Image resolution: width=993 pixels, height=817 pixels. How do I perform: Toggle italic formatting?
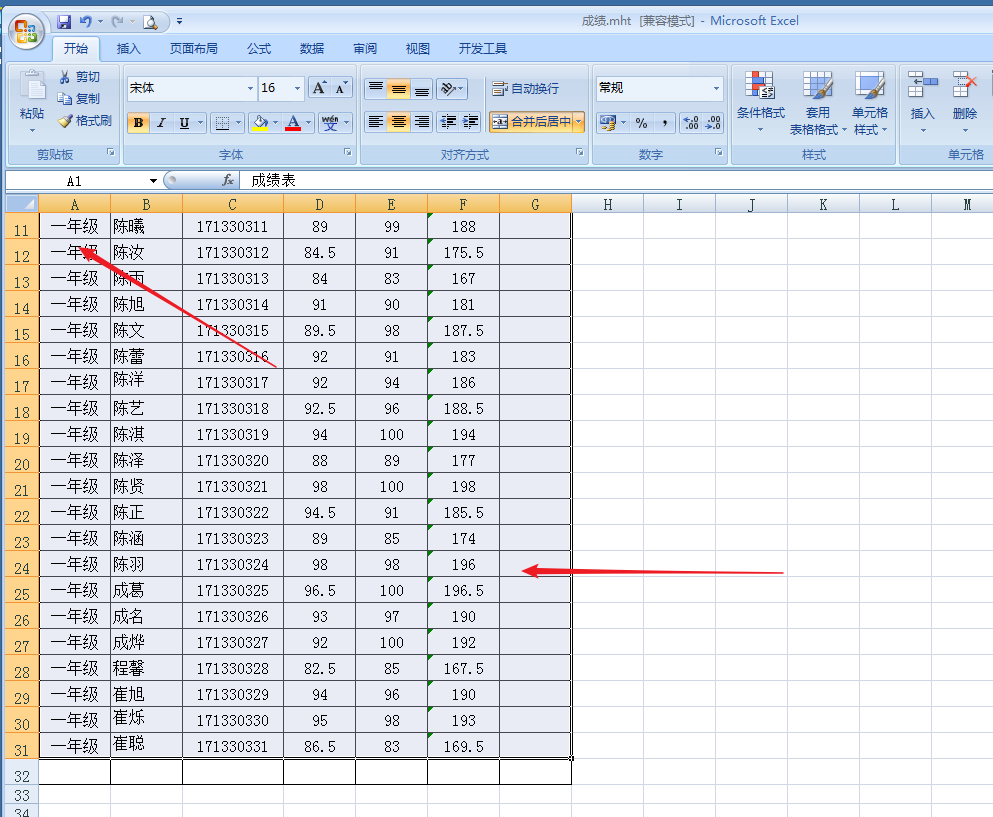[161, 123]
